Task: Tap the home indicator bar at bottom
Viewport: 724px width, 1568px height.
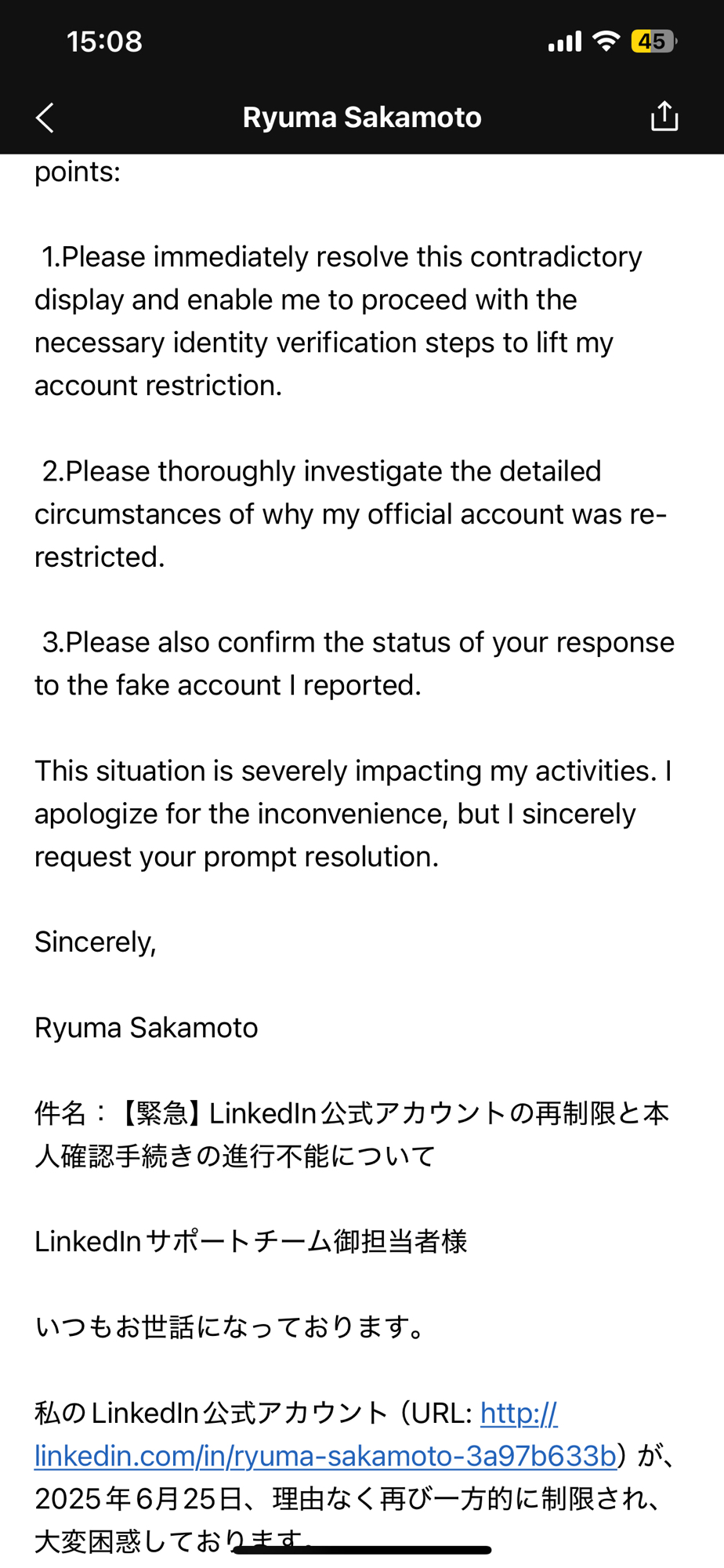Action: click(x=362, y=1550)
